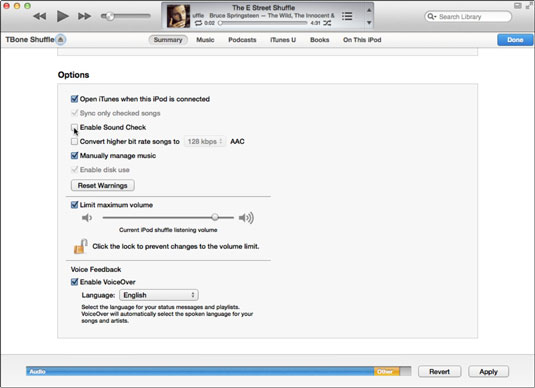Toggle Enable disk use checkbox
Image resolution: width=535 pixels, height=388 pixels.
pyautogui.click(x=74, y=170)
